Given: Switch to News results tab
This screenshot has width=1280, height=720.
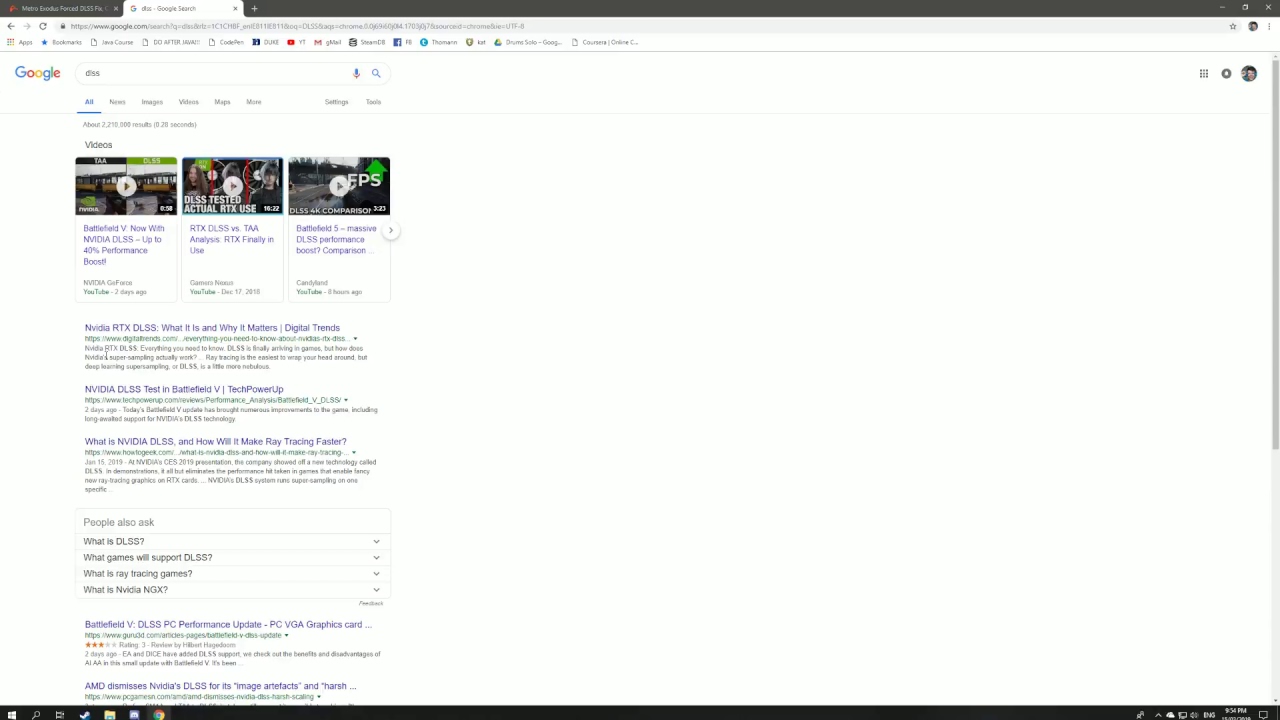Looking at the screenshot, I should click(x=117, y=102).
